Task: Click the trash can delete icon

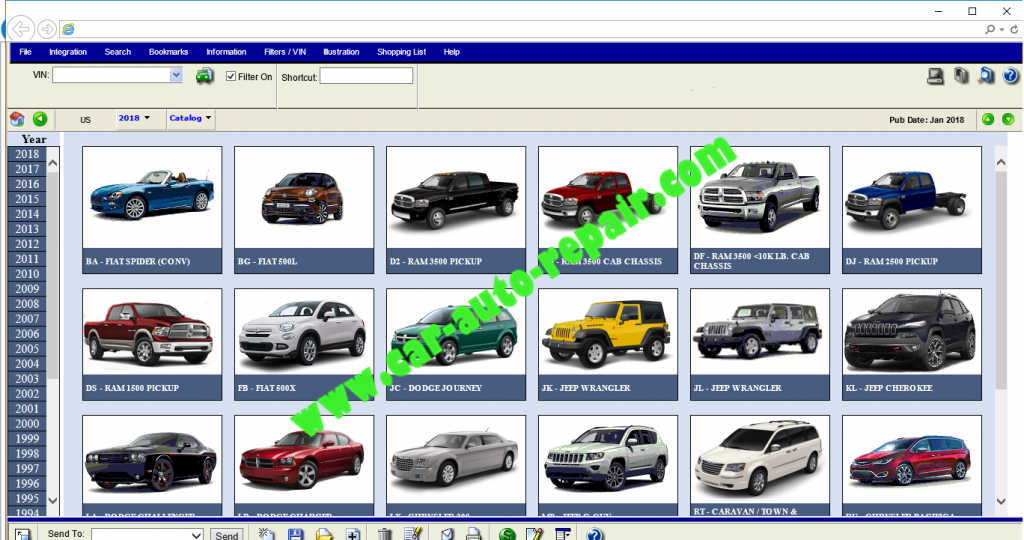Action: click(x=385, y=534)
